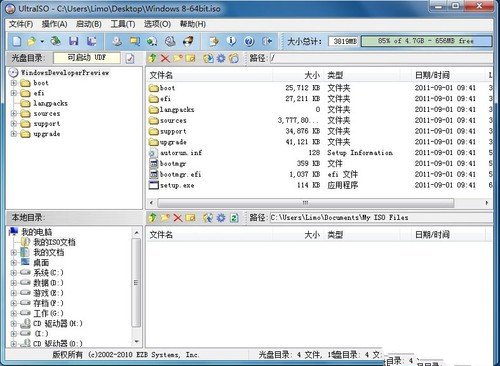
Task: Click the Add files icon in main toolbar
Action: 214,41
